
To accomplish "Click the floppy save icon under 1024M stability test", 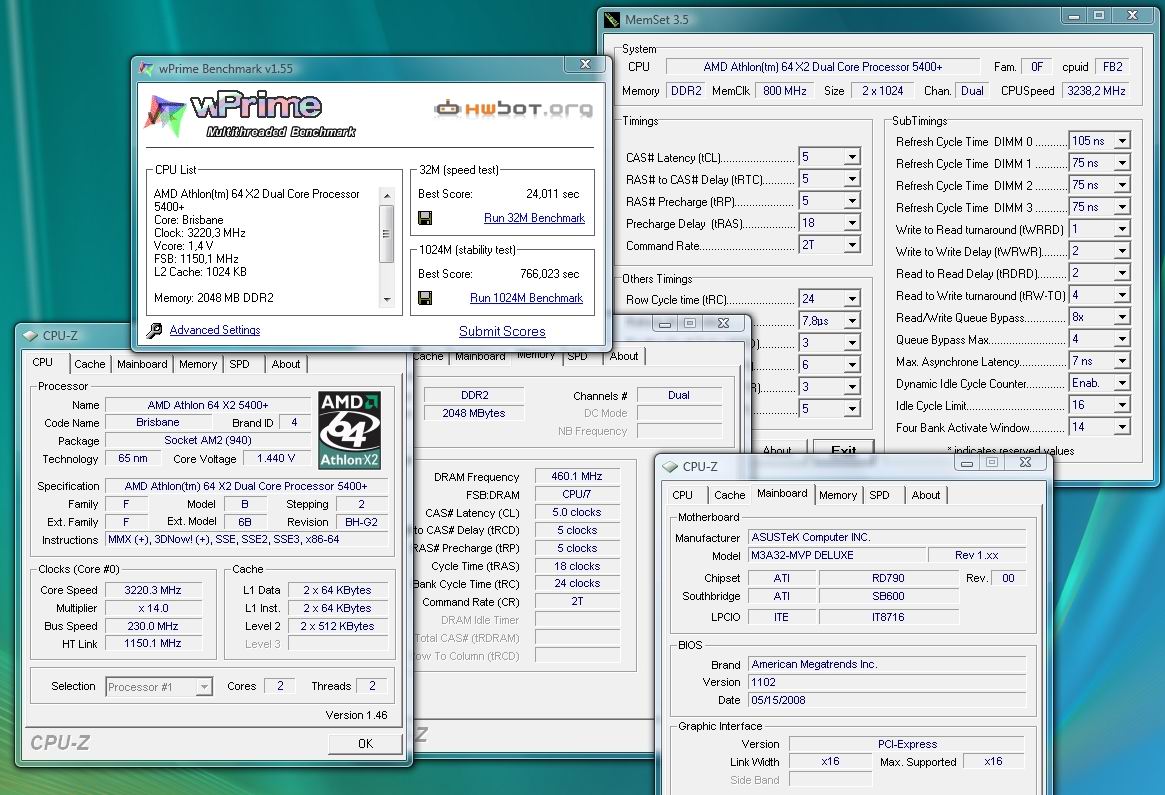I will 425,298.
